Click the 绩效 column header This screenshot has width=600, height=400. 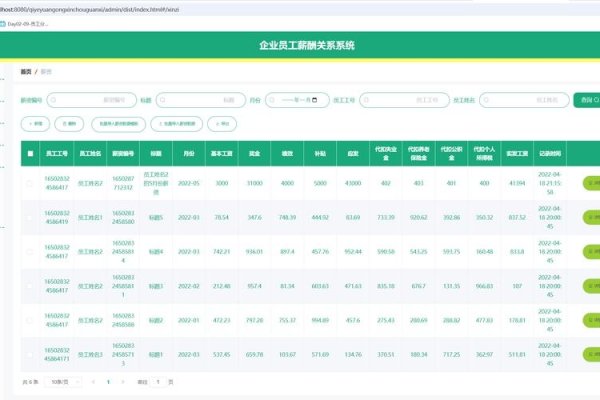pyautogui.click(x=287, y=153)
